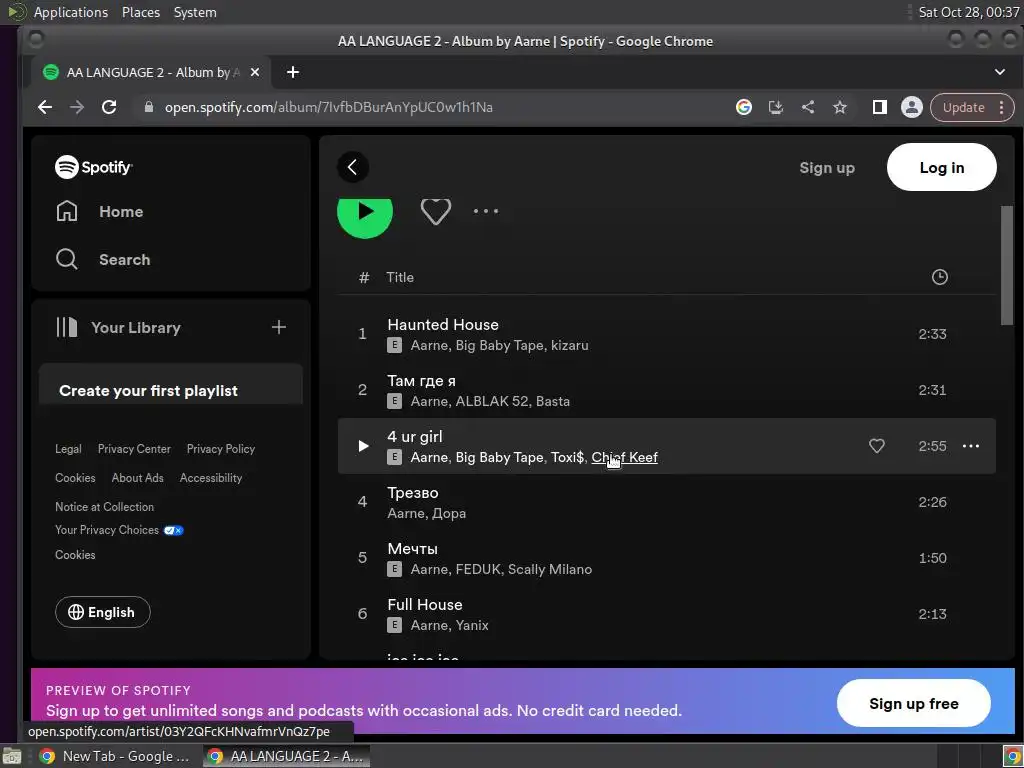
Task: Open a new browser tab
Action: tap(293, 72)
